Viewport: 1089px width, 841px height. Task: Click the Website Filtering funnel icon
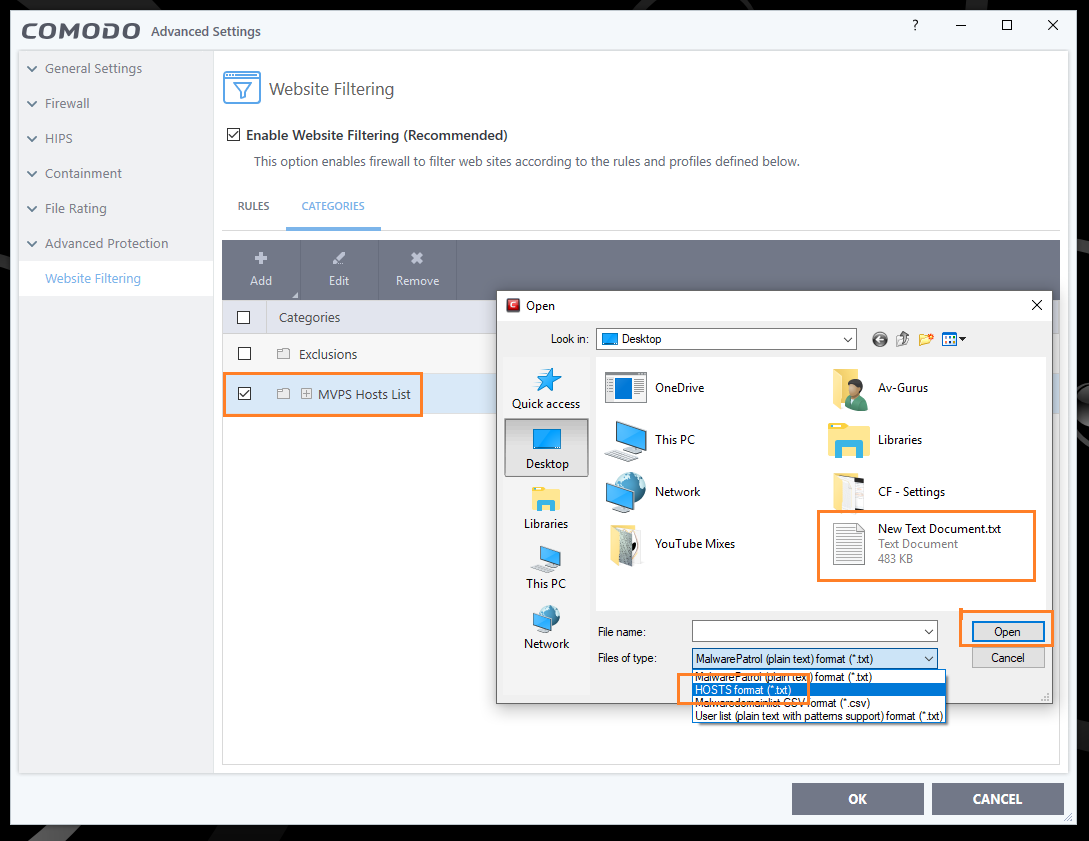(x=242, y=88)
